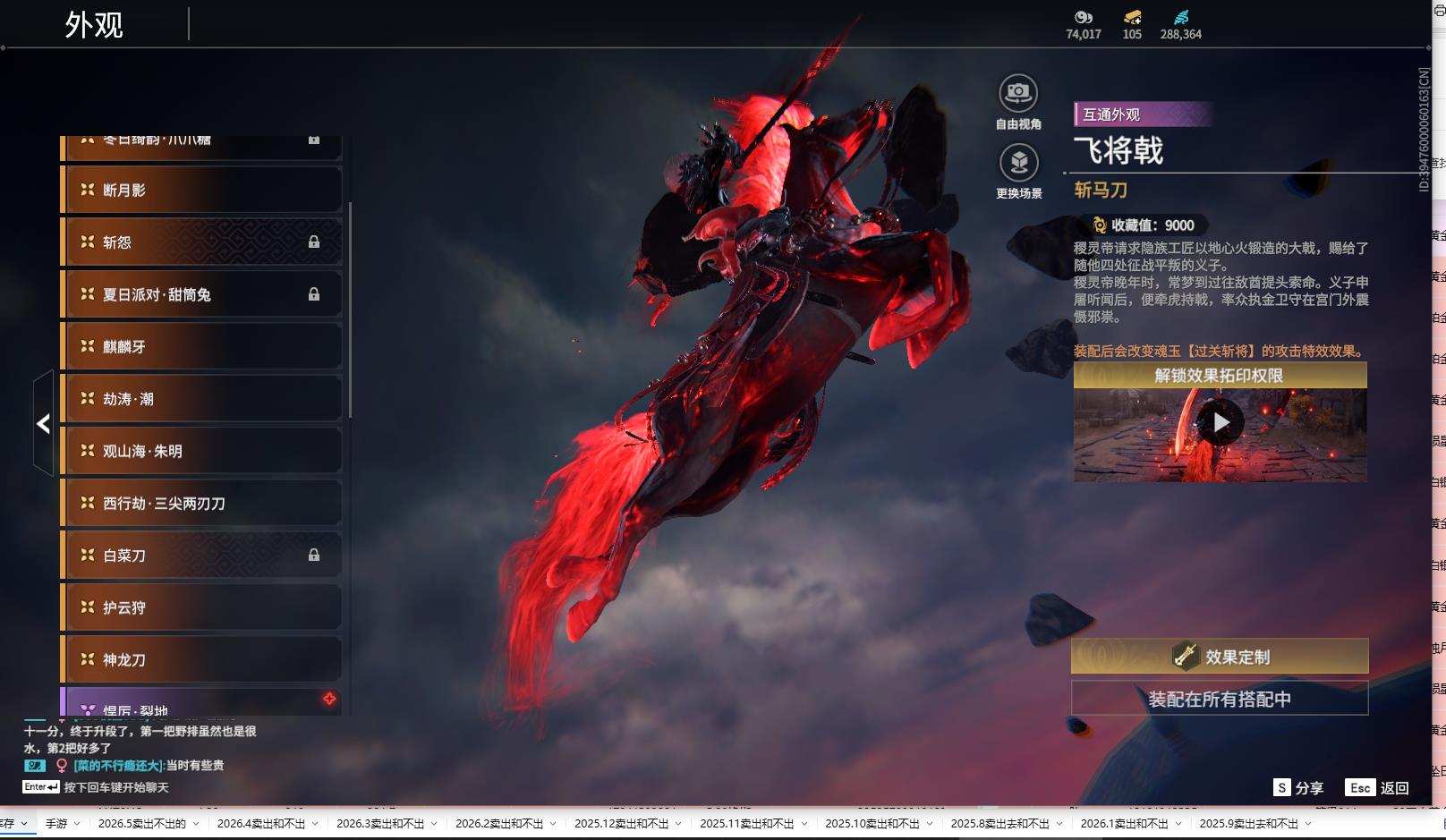
Task: Click the weapon icon beside 观山海·朱明
Action: (88, 451)
